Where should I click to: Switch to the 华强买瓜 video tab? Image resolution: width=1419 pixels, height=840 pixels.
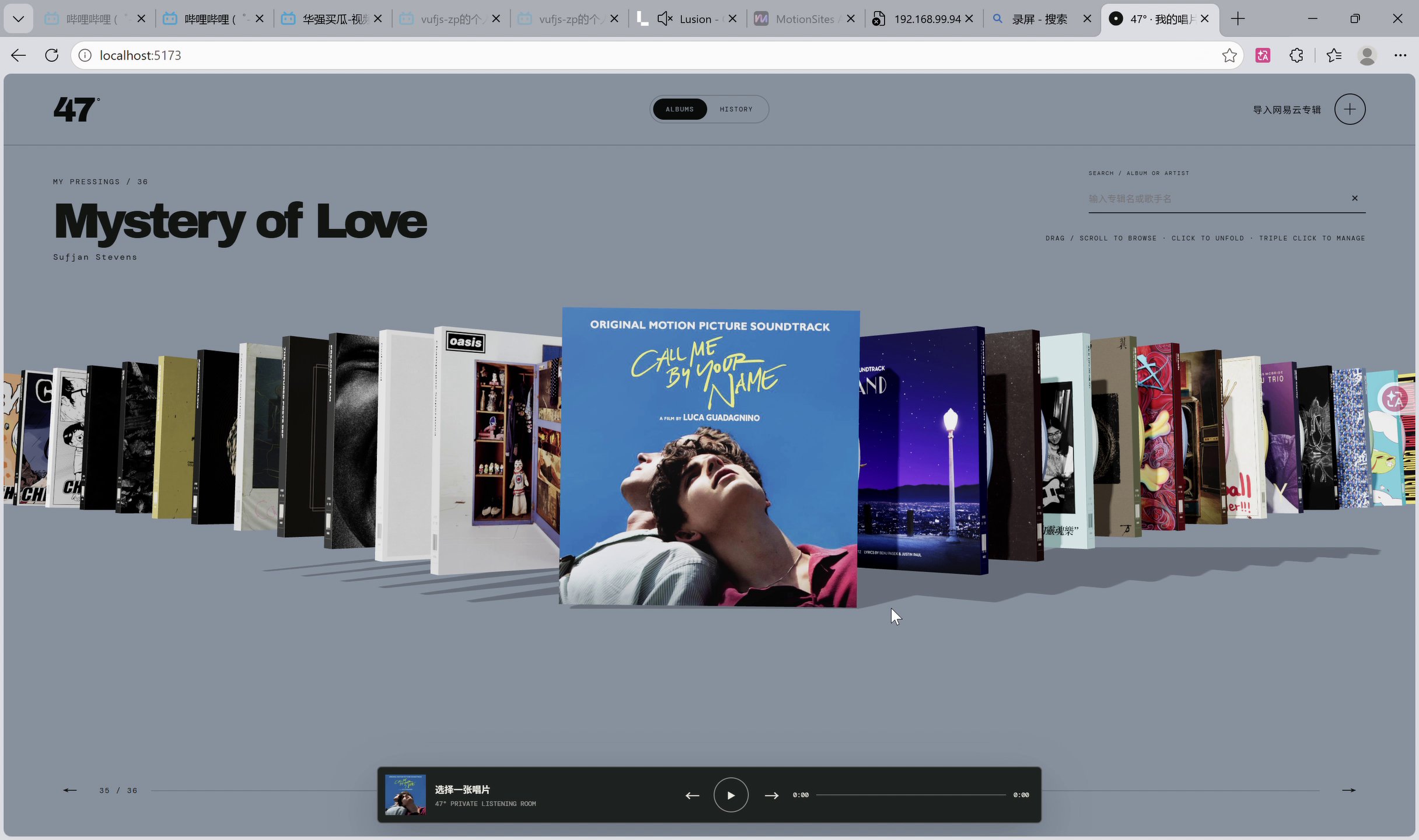point(331,19)
